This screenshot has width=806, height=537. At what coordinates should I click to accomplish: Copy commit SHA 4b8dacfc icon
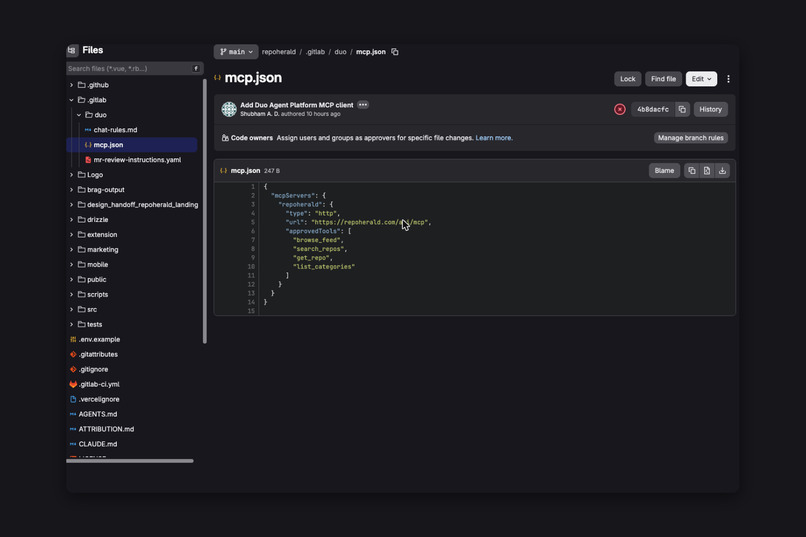(682, 109)
